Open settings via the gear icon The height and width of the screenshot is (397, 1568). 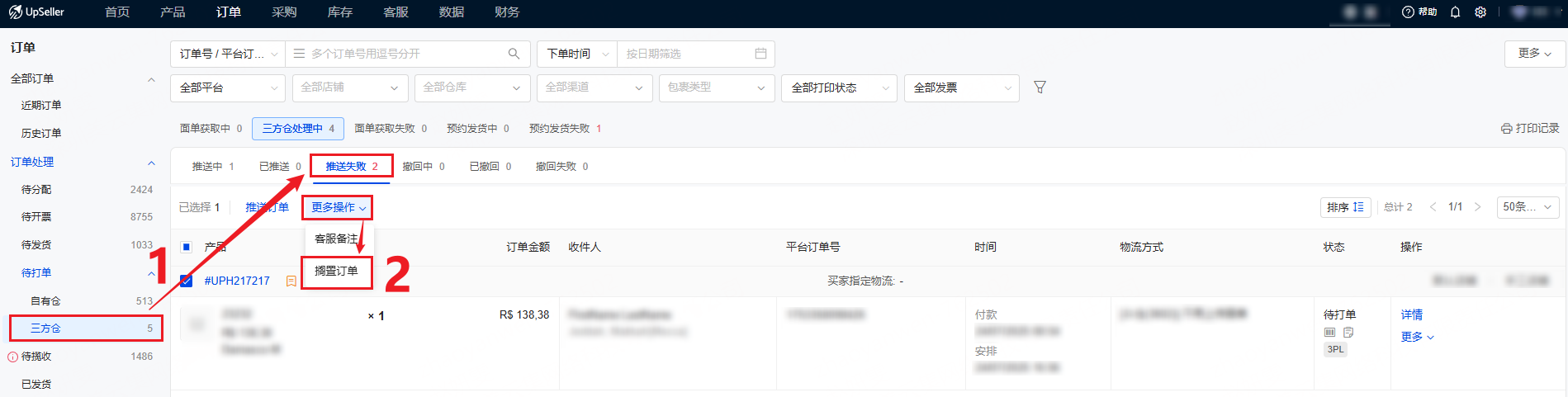(x=1480, y=12)
